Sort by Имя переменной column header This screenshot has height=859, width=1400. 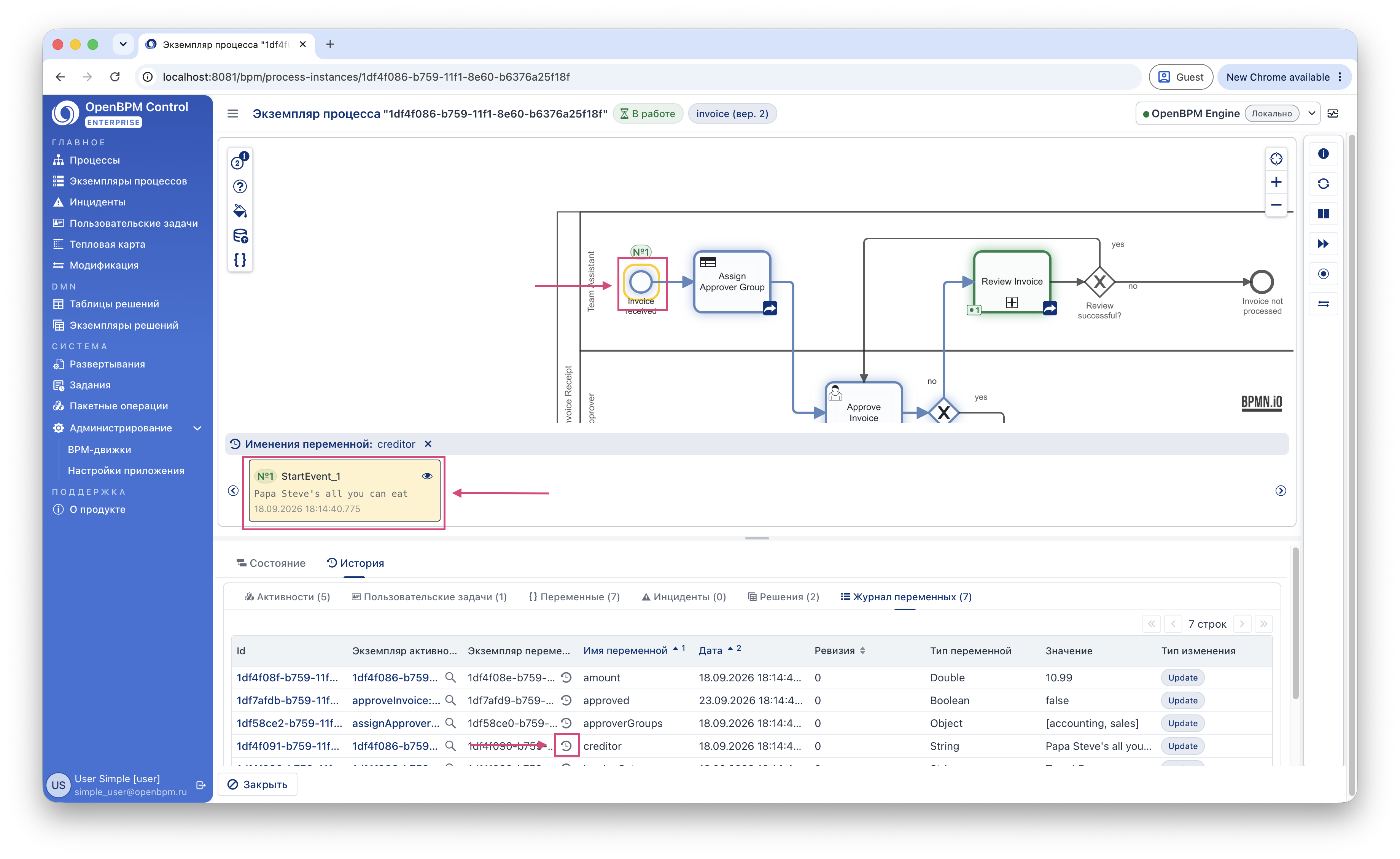634,651
